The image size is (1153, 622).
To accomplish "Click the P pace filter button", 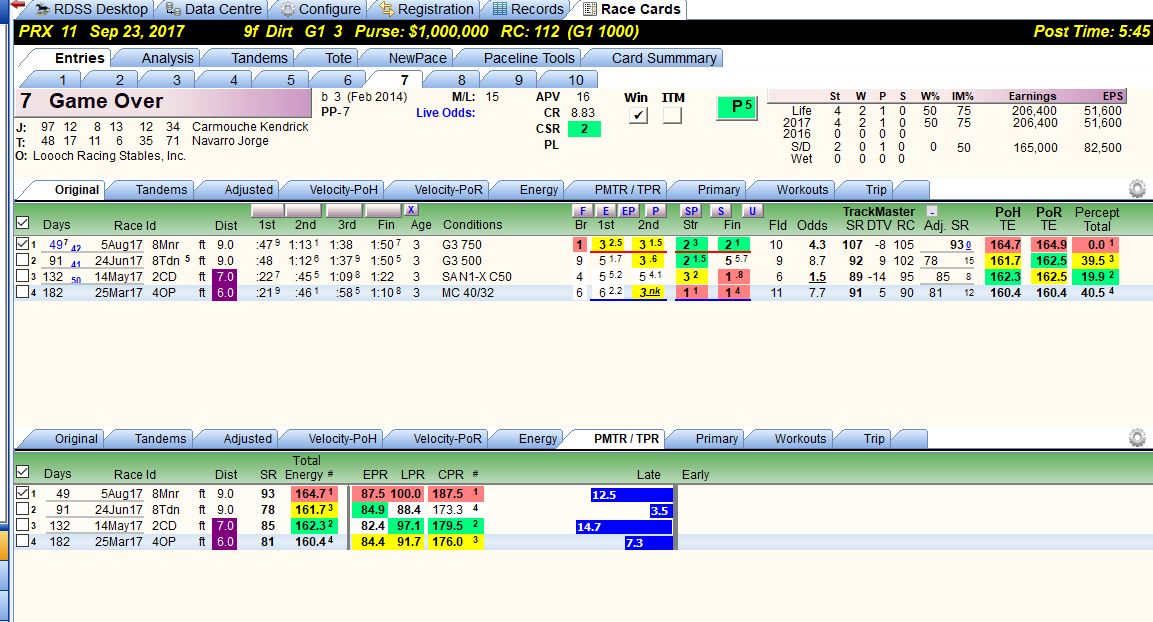I will tap(654, 210).
